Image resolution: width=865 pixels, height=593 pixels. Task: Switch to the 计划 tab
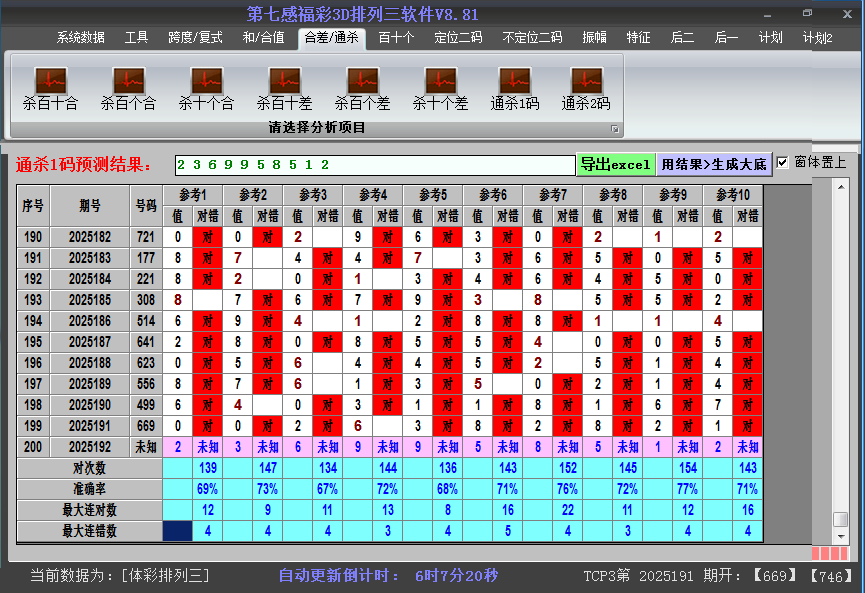pyautogui.click(x=770, y=38)
